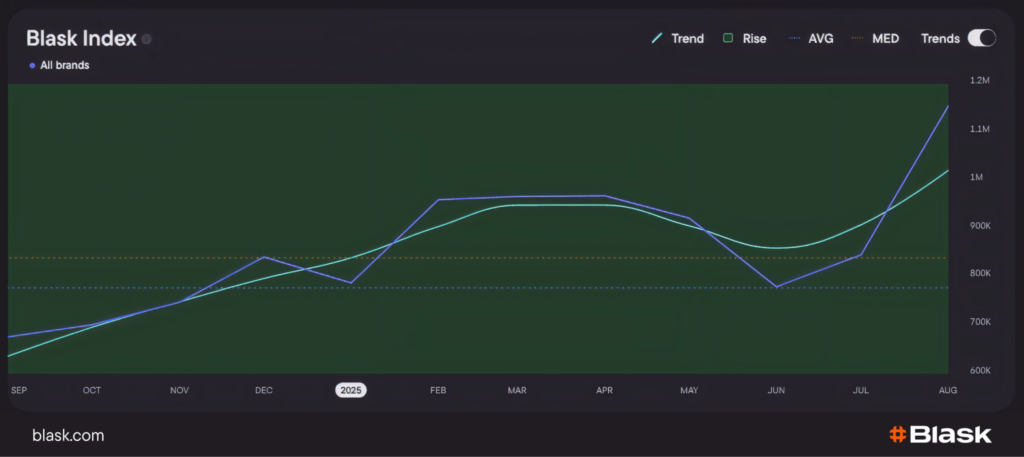The width and height of the screenshot is (1024, 457).
Task: Click the info icon beside Blask Index
Action: click(x=146, y=39)
